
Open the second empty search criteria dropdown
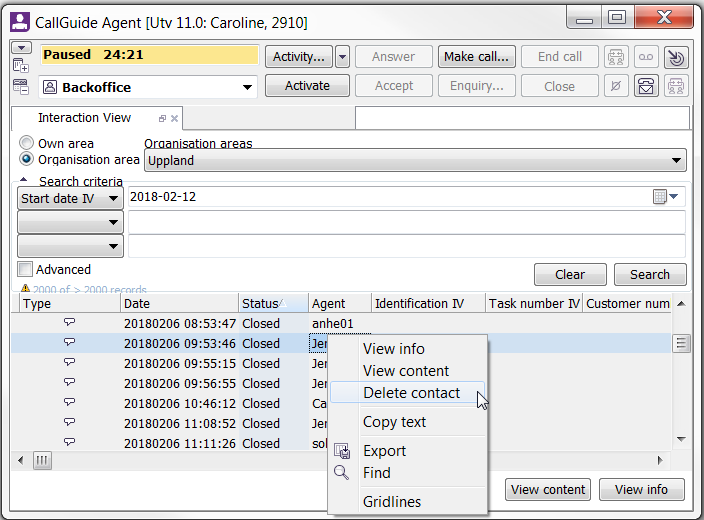(x=70, y=222)
